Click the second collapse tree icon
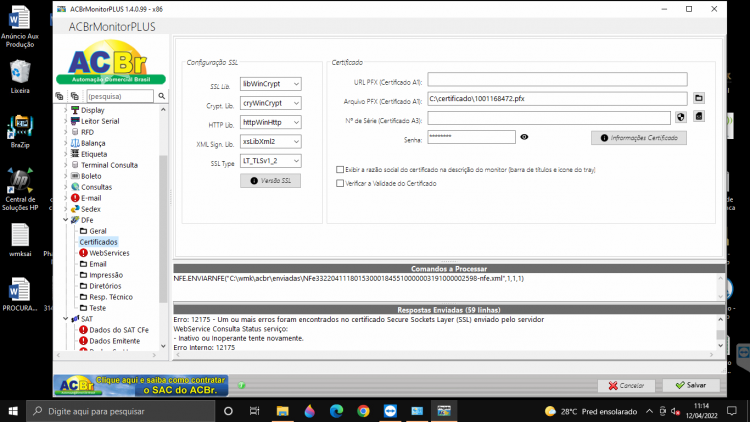This screenshot has height=422, width=750. pyautogui.click(x=75, y=96)
